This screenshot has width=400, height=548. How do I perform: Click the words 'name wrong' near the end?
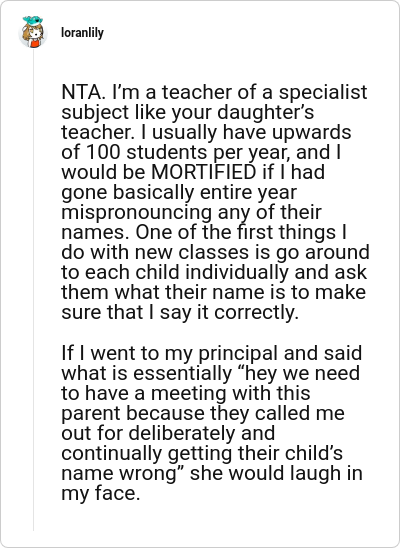pyautogui.click(x=123, y=473)
